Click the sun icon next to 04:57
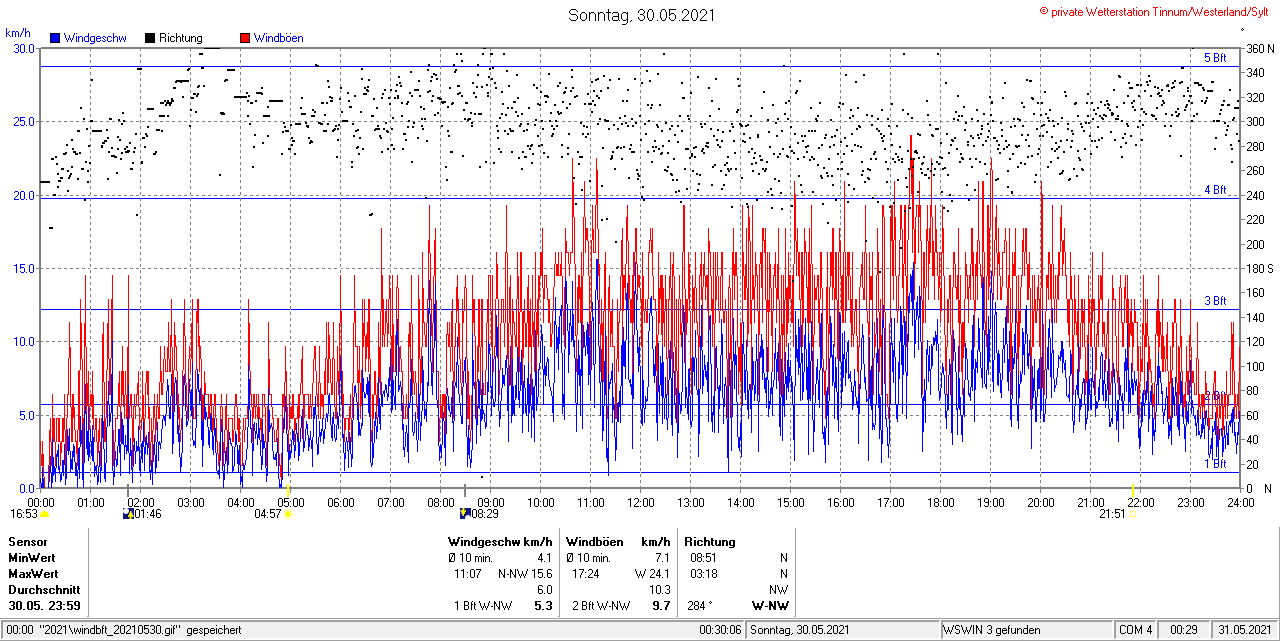This screenshot has height=641, width=1280. pyautogui.click(x=289, y=514)
